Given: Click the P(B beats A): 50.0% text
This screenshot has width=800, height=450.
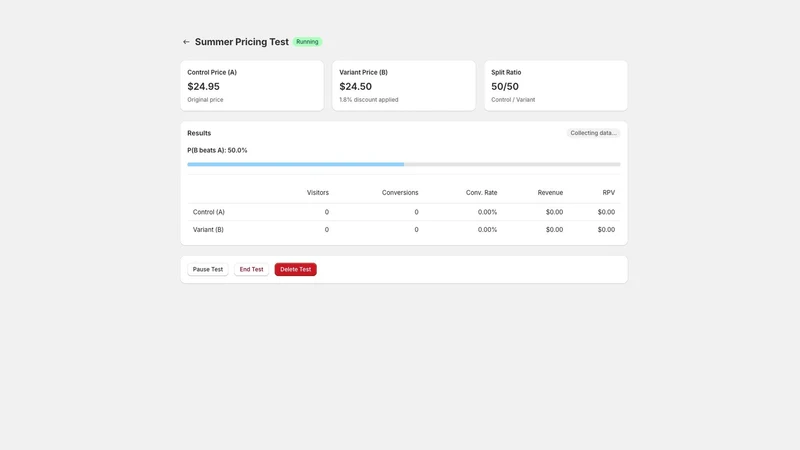Looking at the screenshot, I should 217,151.
